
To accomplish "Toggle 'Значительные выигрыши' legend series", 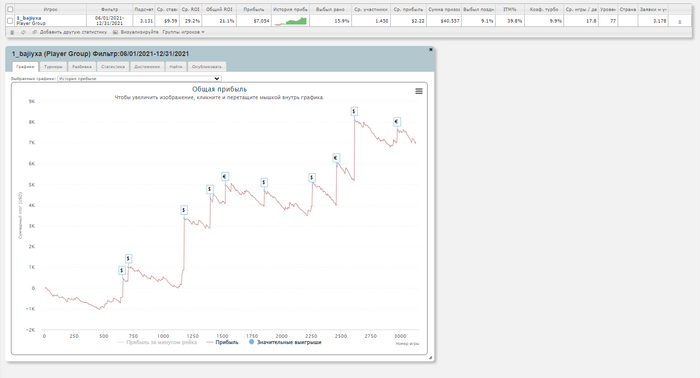I will [285, 342].
